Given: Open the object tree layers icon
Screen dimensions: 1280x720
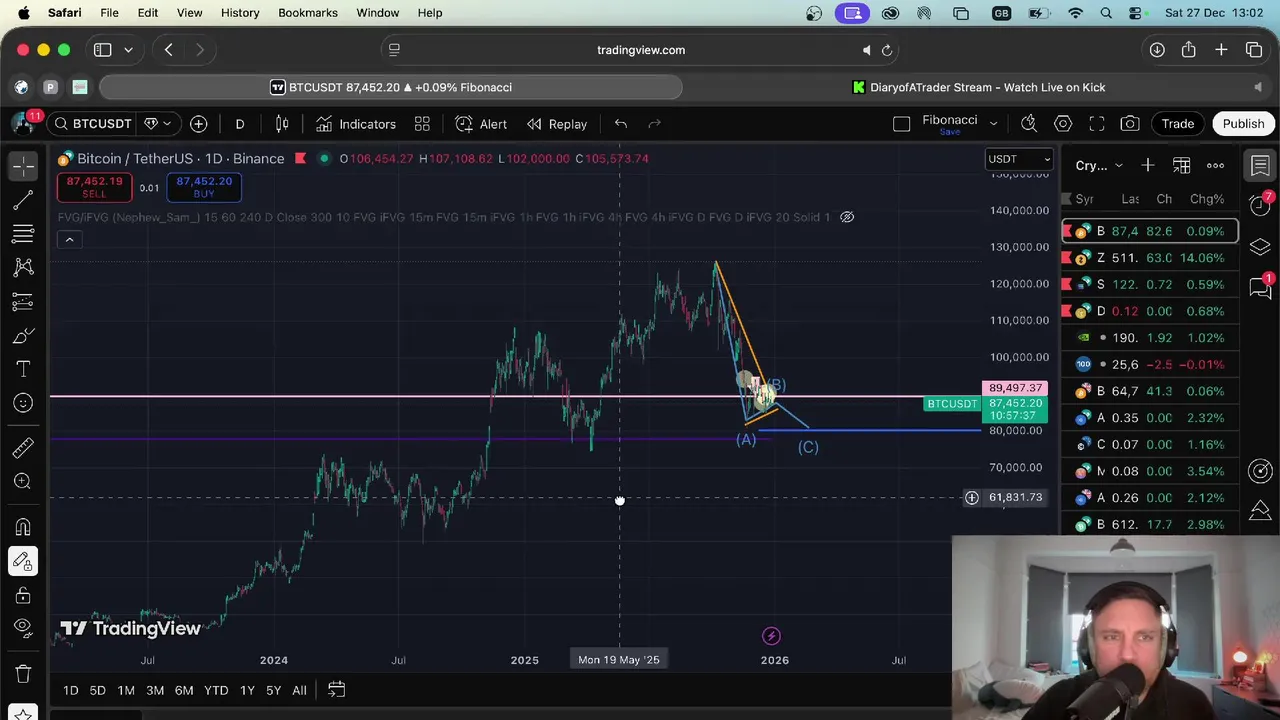Looking at the screenshot, I should click(x=1260, y=246).
